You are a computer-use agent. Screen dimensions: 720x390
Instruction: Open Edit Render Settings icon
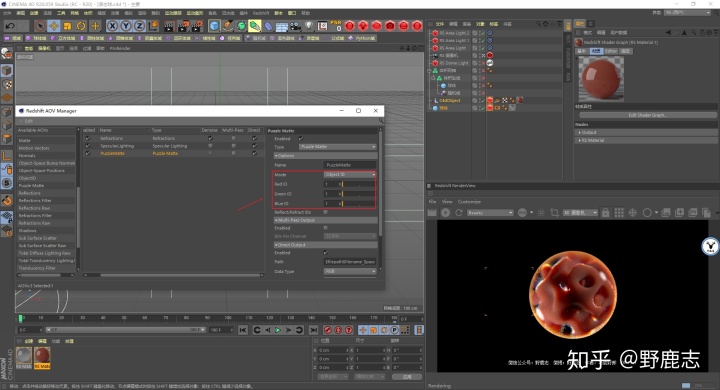click(197, 26)
